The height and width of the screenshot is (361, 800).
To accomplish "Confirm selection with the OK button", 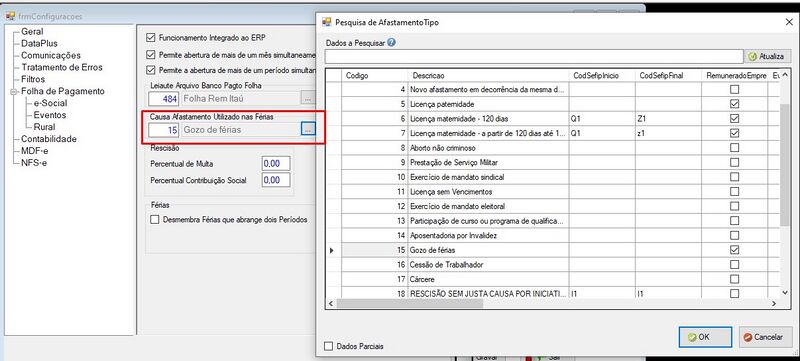I will tap(705, 337).
